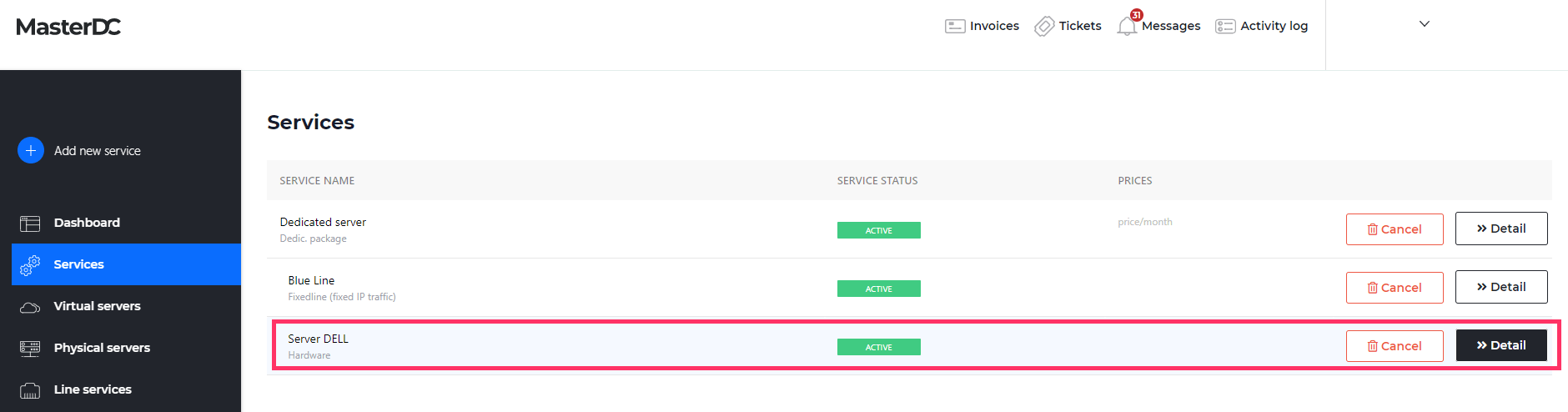Cancel the Dedicated server service
The height and width of the screenshot is (412, 1568).
click(x=1395, y=229)
